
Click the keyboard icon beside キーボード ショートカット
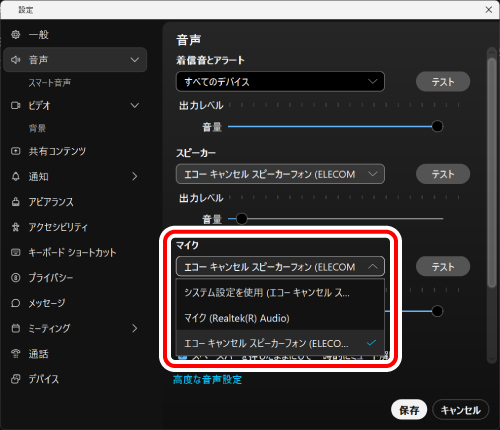tap(15, 252)
